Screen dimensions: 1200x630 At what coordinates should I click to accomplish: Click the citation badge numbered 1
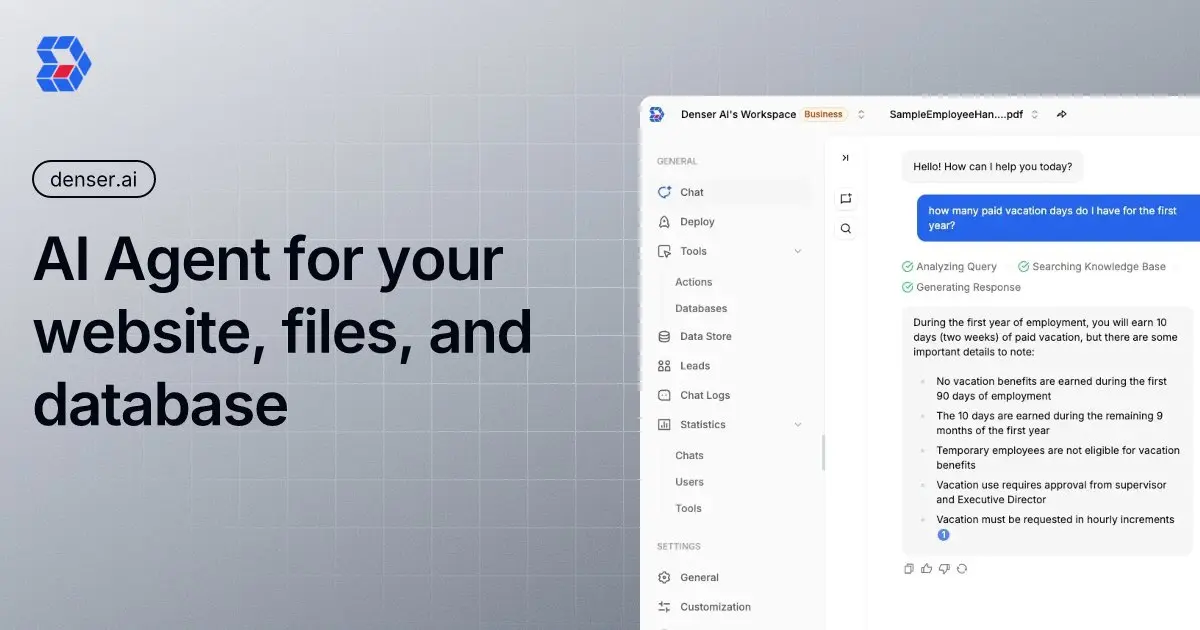tap(943, 534)
